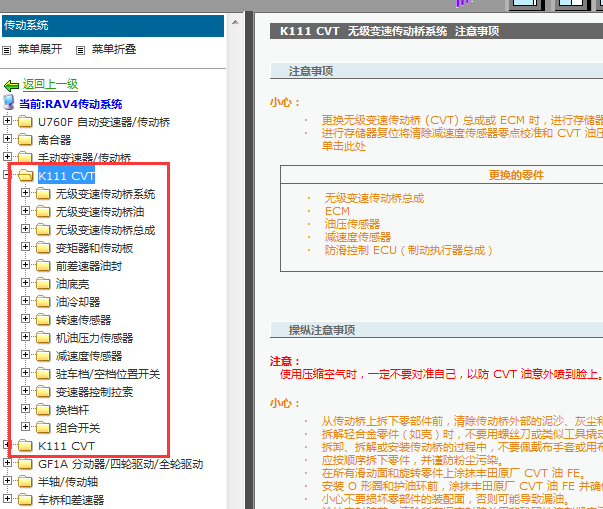Screen dimensions: 603x509
Task: Expand U760F 自动变速器/传动桥 node
Action: (x=7, y=120)
